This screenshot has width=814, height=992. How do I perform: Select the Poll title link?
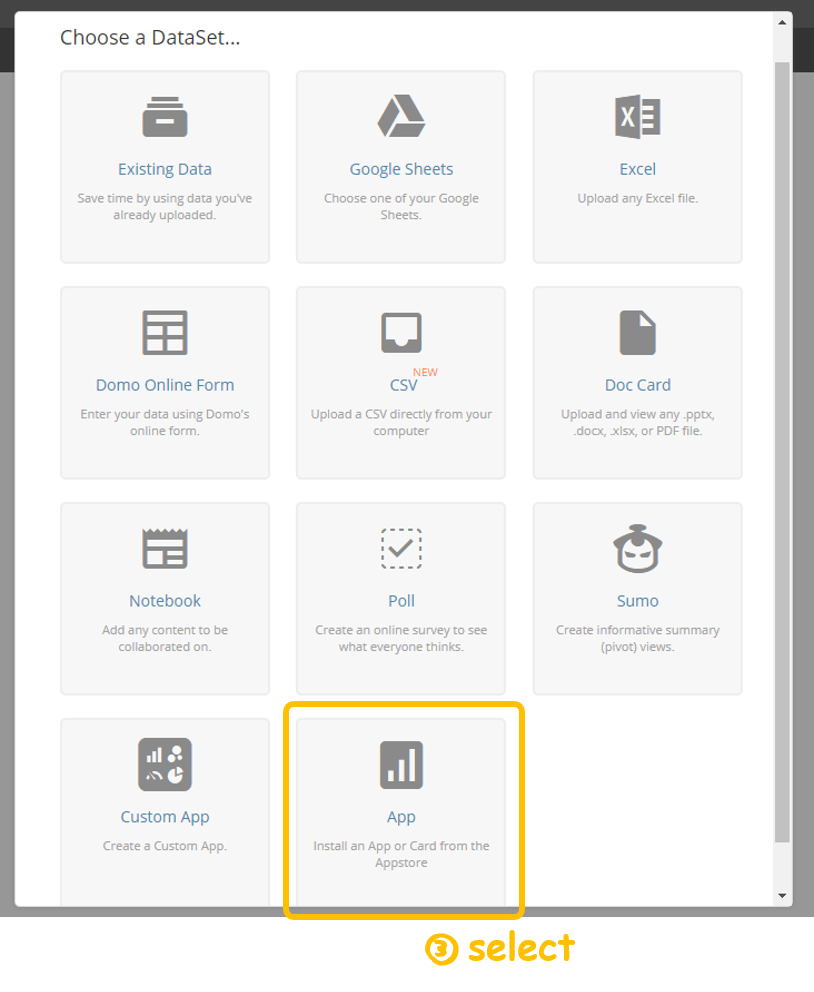tap(401, 600)
